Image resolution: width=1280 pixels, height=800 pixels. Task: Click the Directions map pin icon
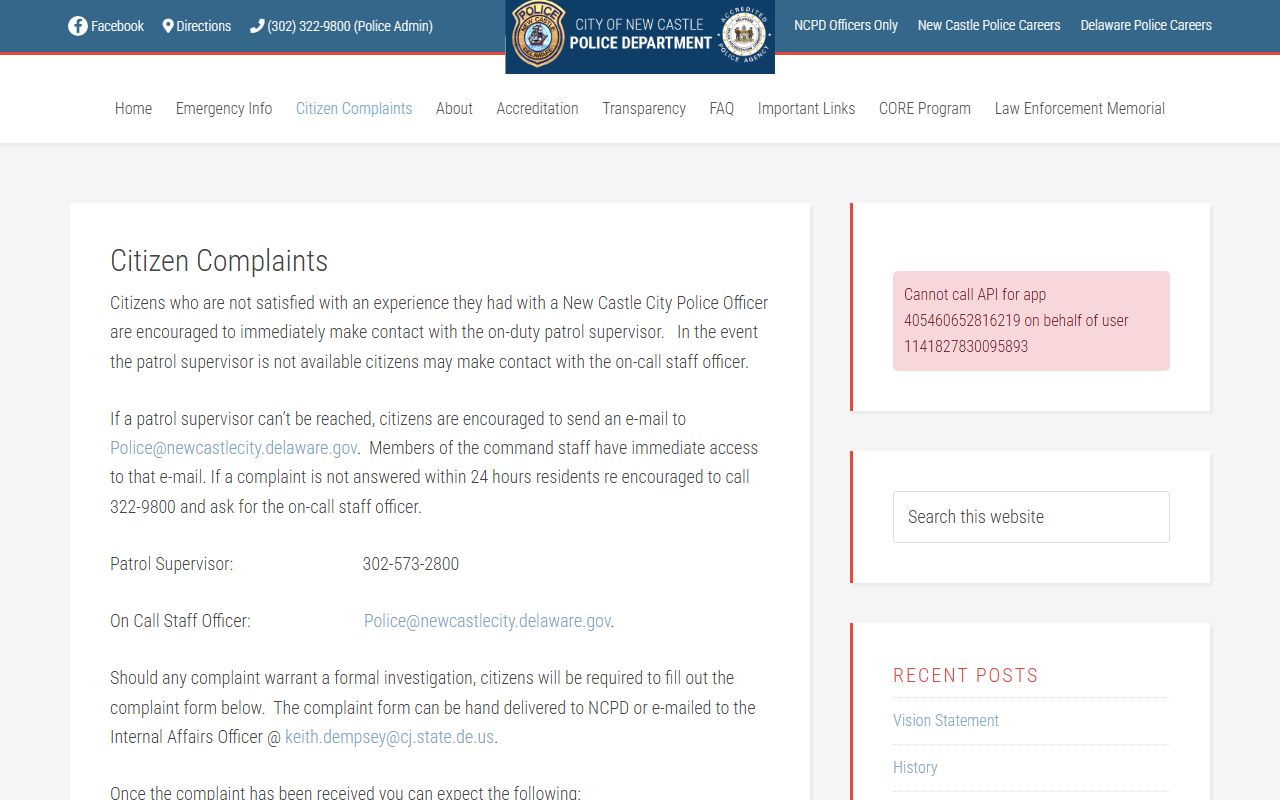tap(168, 26)
